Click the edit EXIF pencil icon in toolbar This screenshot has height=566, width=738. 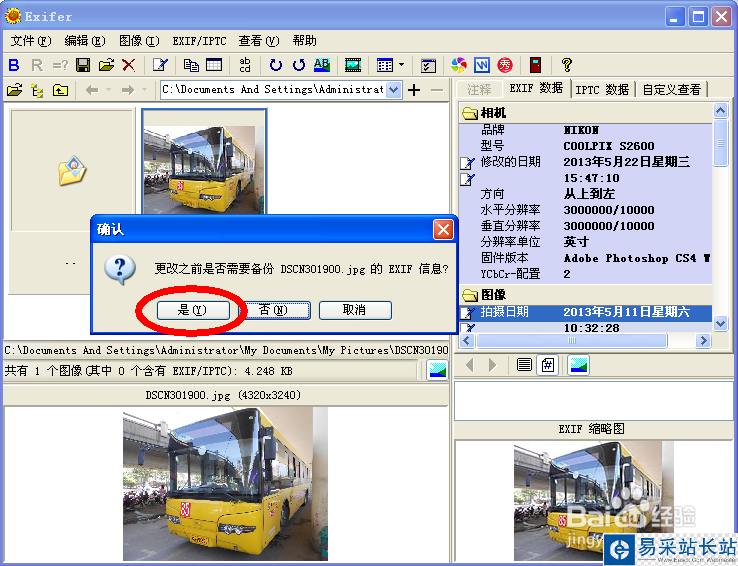160,65
